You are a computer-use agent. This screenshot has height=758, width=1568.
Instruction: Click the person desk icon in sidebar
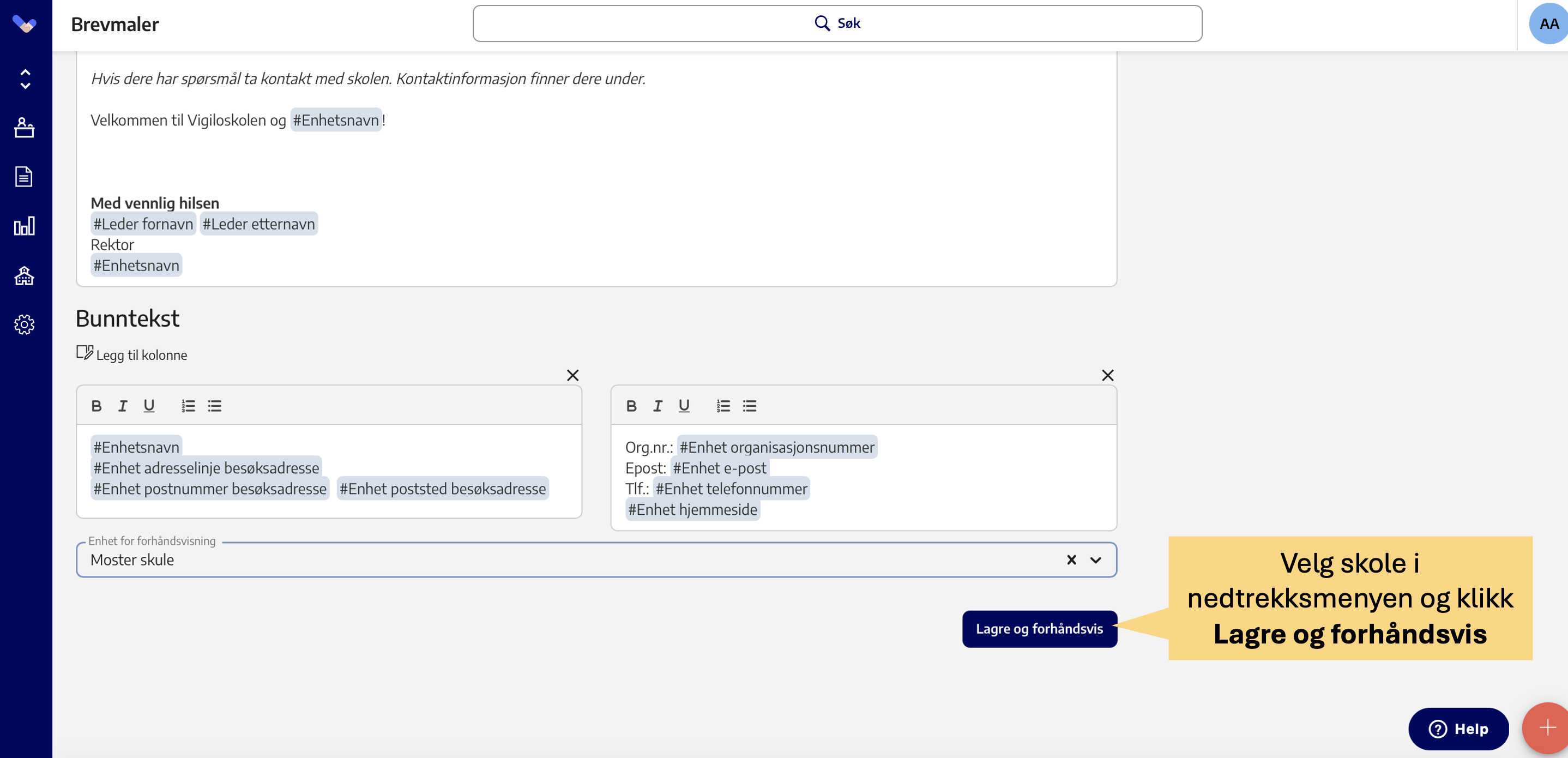pyautogui.click(x=25, y=127)
